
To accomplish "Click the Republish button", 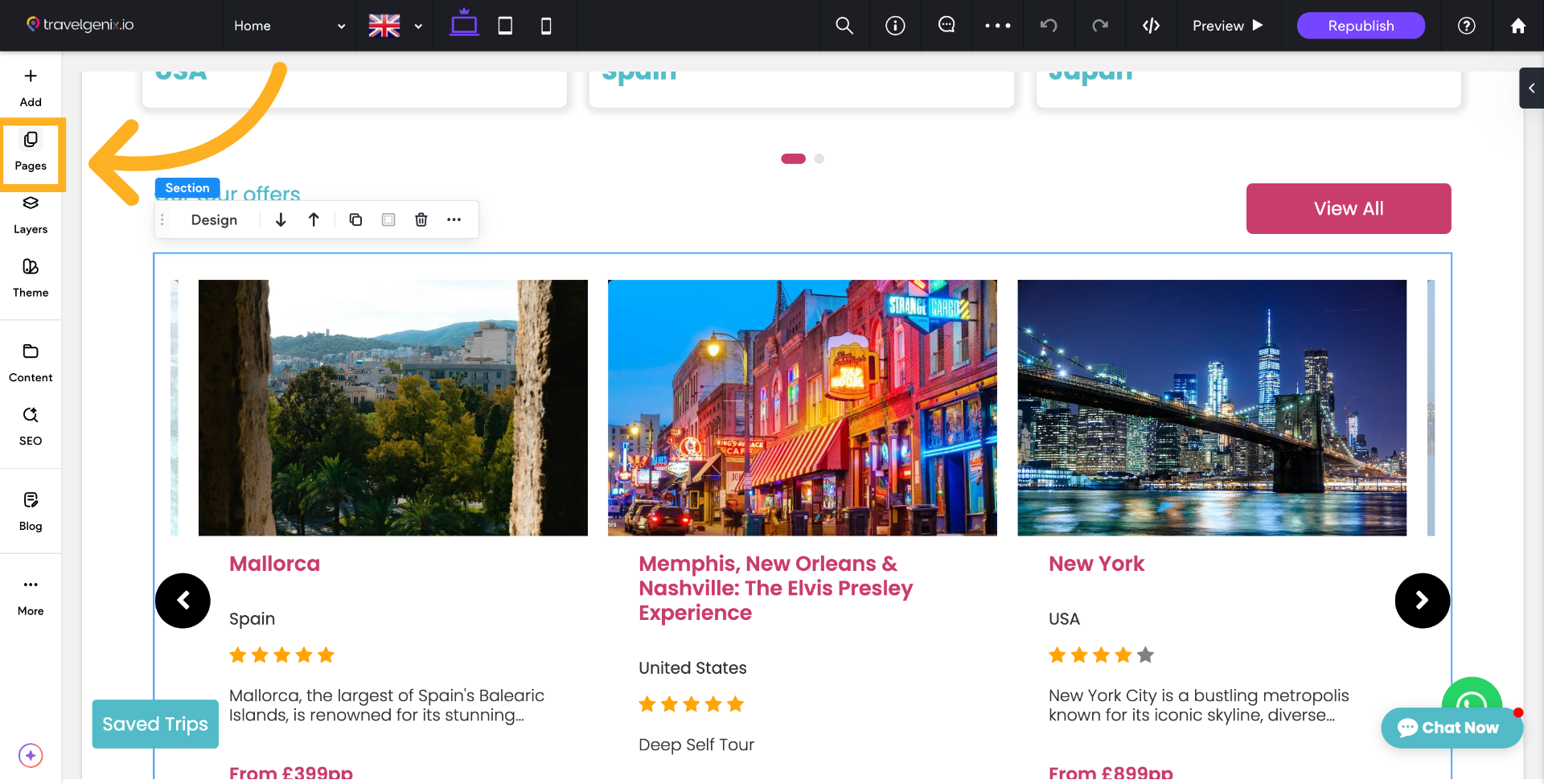I will coord(1361,26).
